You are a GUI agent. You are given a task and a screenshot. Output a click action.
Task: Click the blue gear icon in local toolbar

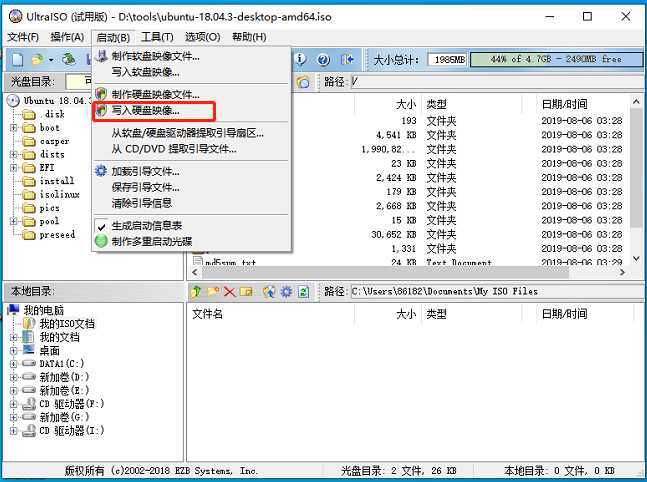click(x=286, y=292)
